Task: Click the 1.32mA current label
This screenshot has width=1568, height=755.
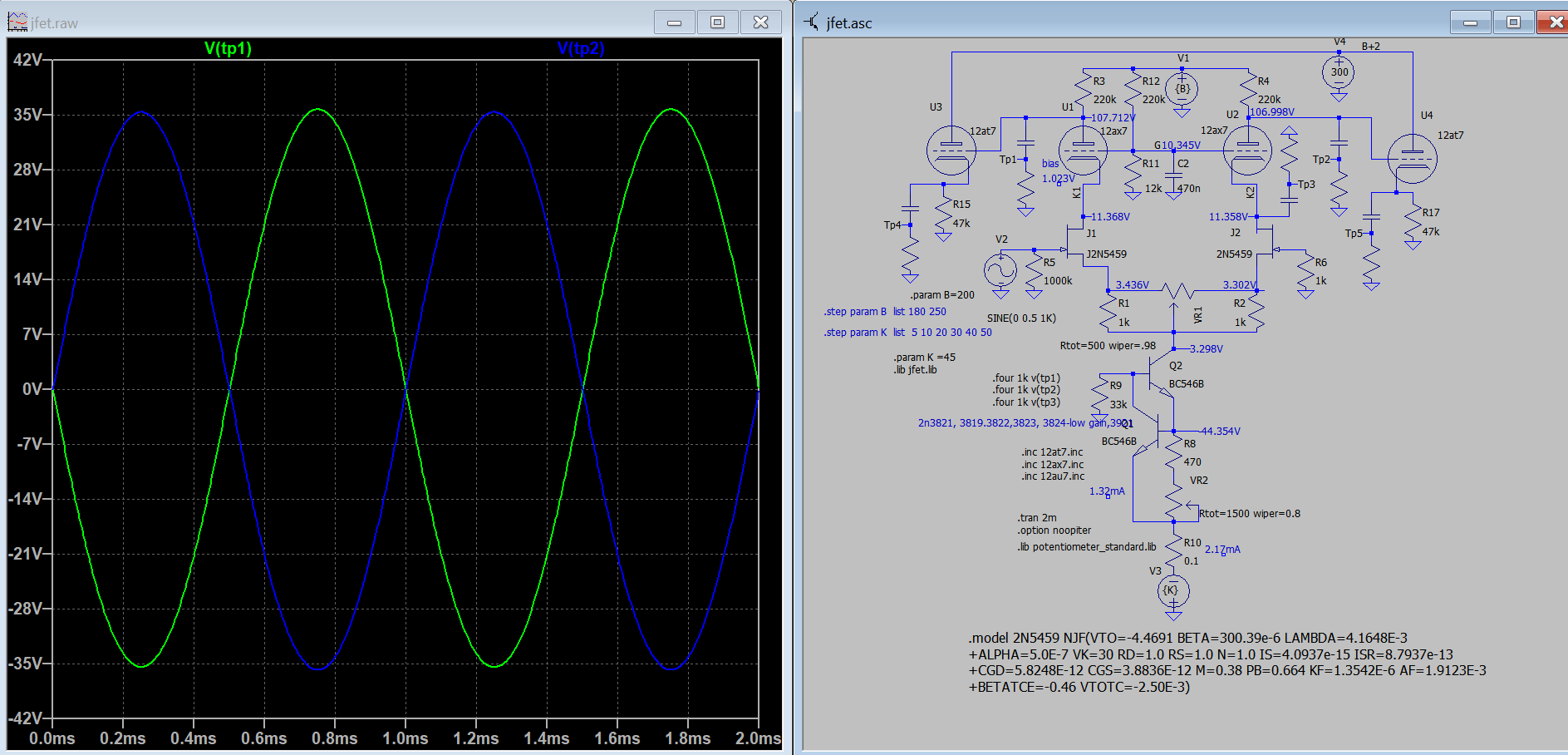Action: (1107, 491)
